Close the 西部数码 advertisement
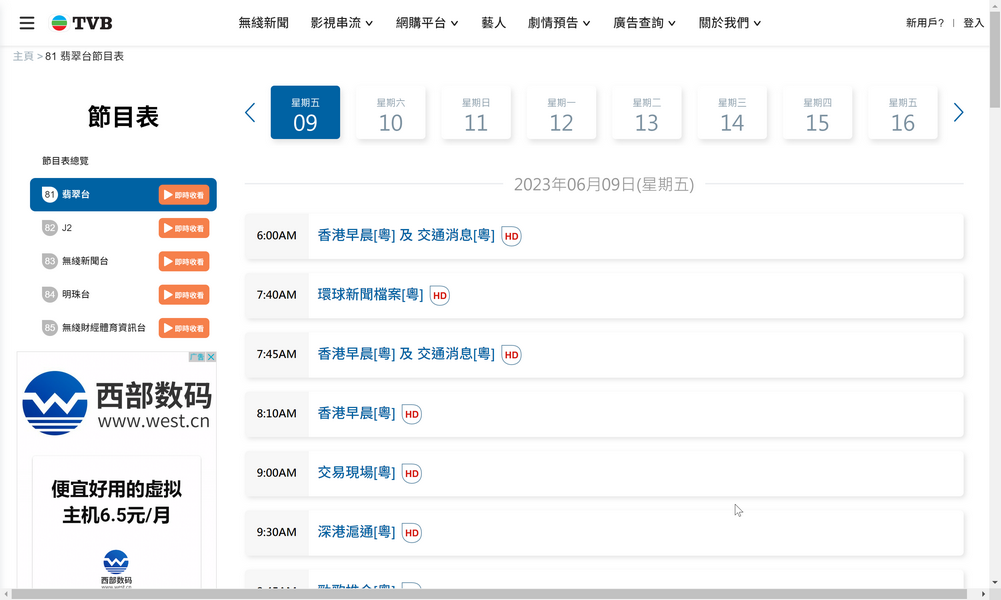 click(211, 357)
